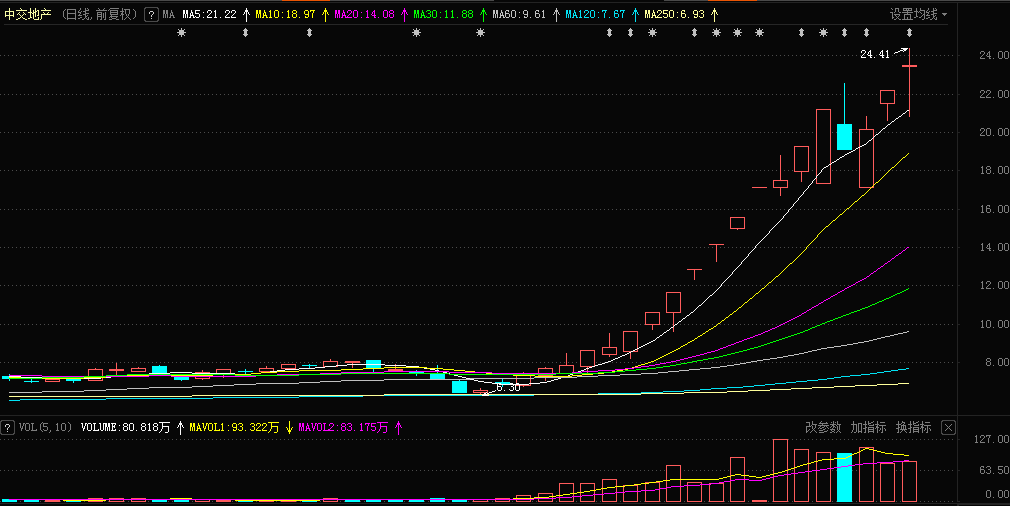This screenshot has width=1010, height=506.
Task: Click the 改参数 button
Action: pos(823,427)
